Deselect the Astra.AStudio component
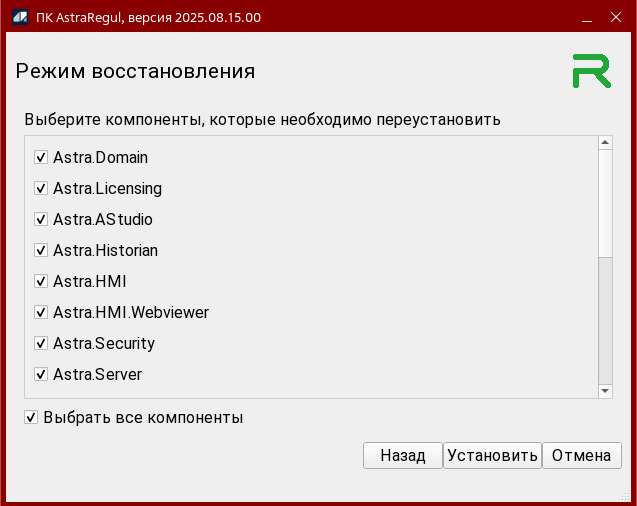637x506 pixels. [x=41, y=220]
